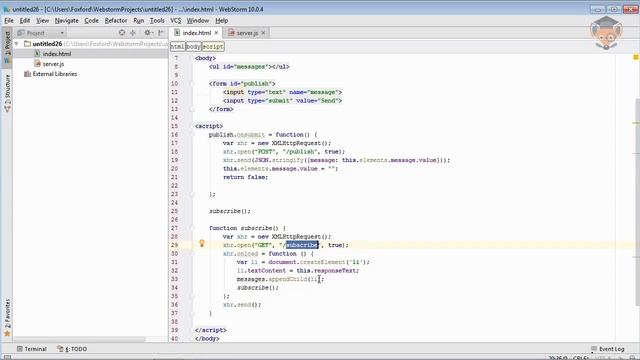This screenshot has width=640, height=360.
Task: Open the View menu
Action: click(42, 20)
